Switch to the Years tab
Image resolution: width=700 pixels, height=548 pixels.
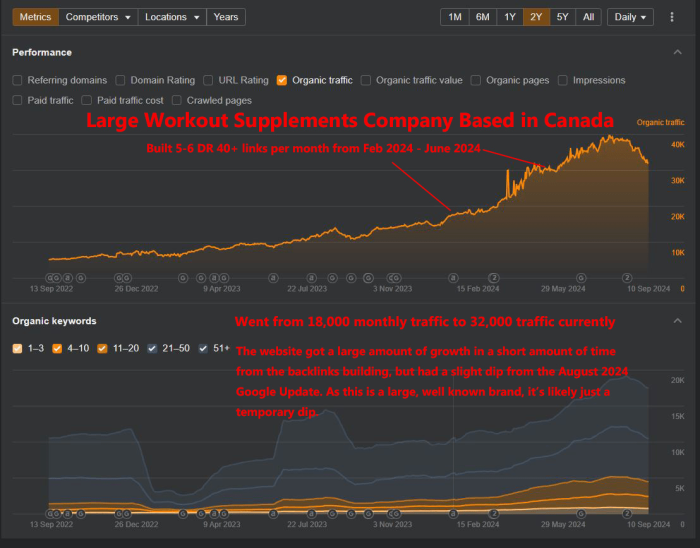(x=226, y=17)
